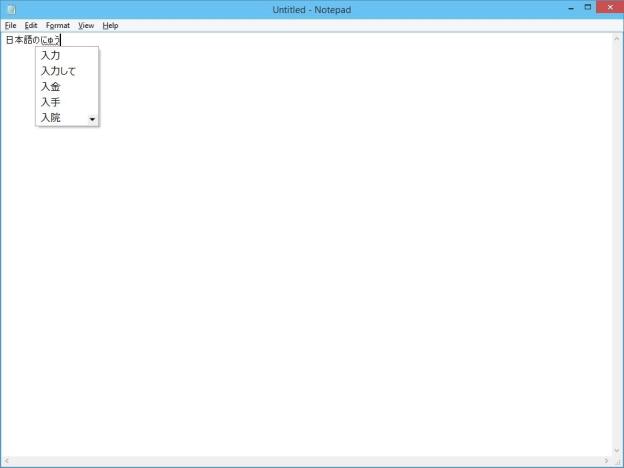Image resolution: width=624 pixels, height=468 pixels.
Task: Click the horizontal scrollbar right arrow
Action: [x=606, y=461]
